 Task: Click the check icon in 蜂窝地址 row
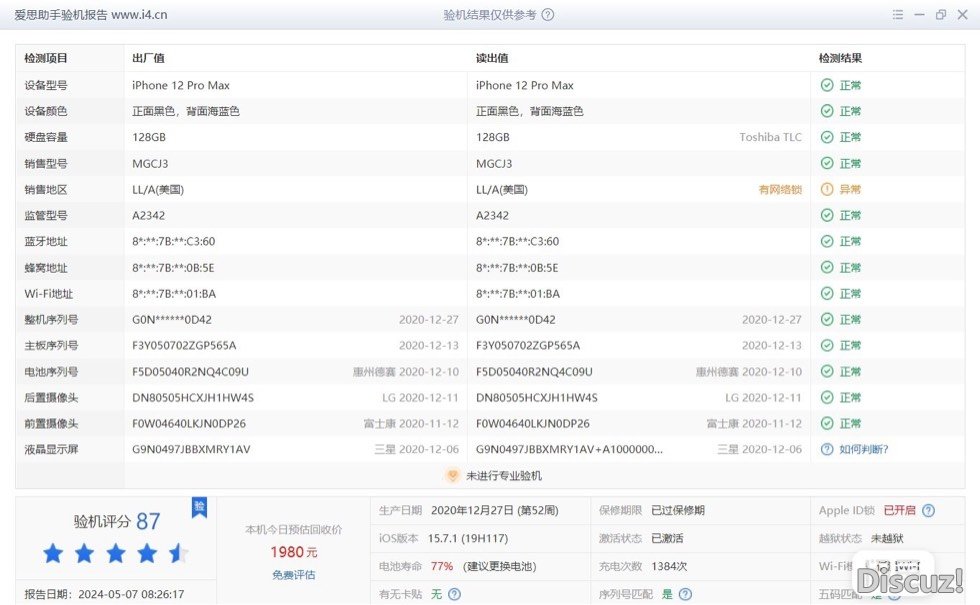pyautogui.click(x=827, y=268)
